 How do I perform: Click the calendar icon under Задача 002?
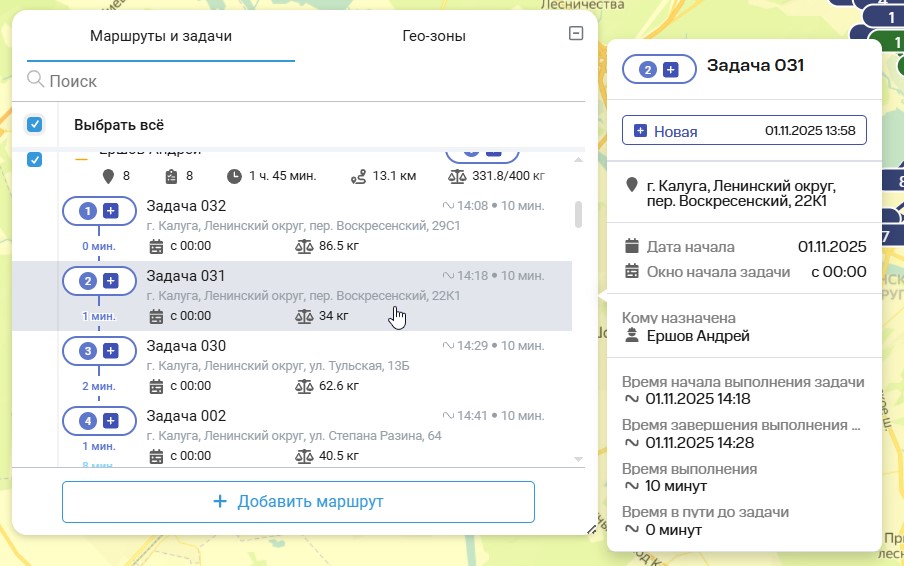point(156,455)
